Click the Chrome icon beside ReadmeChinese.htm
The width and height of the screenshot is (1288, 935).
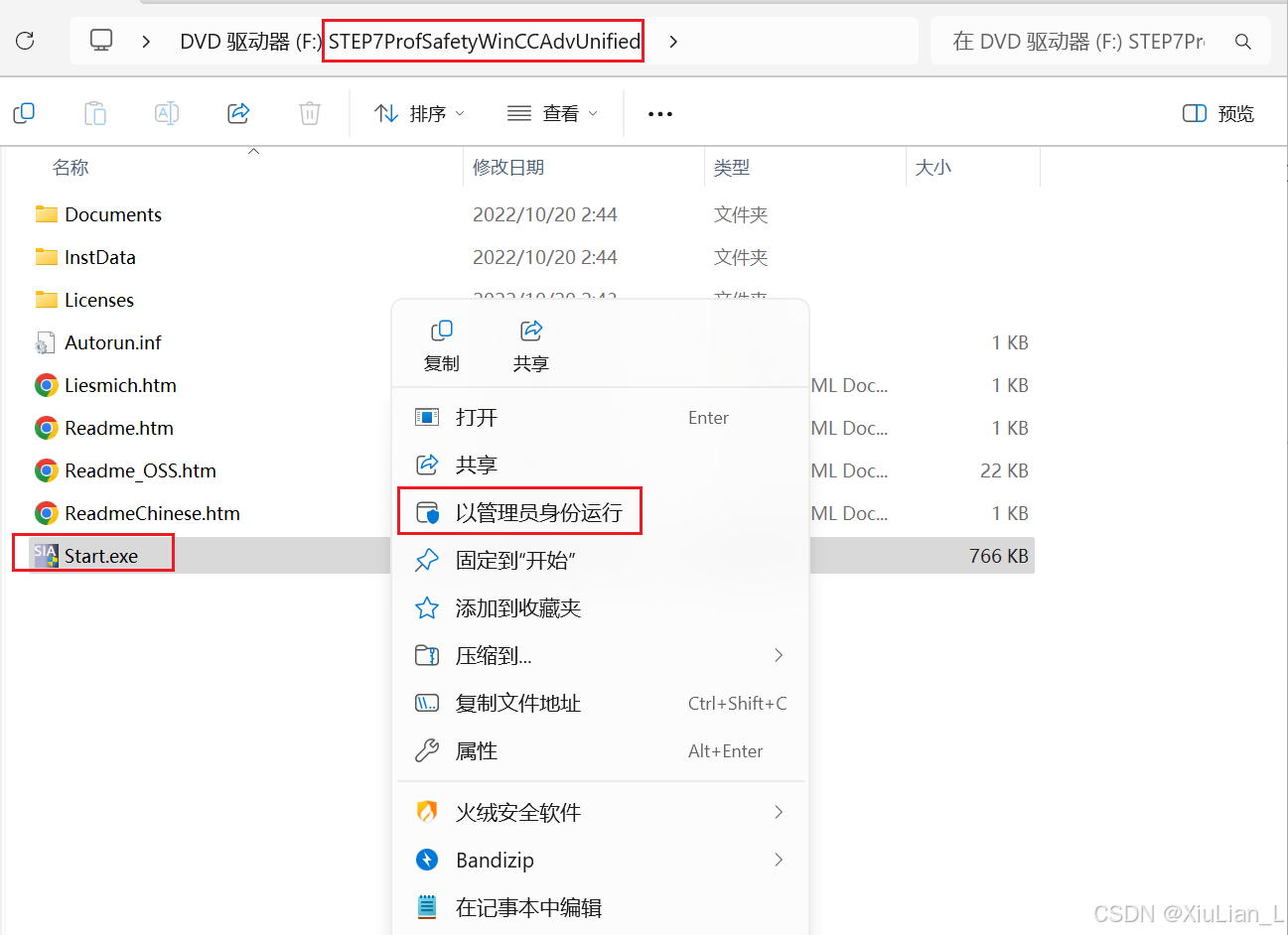[46, 513]
